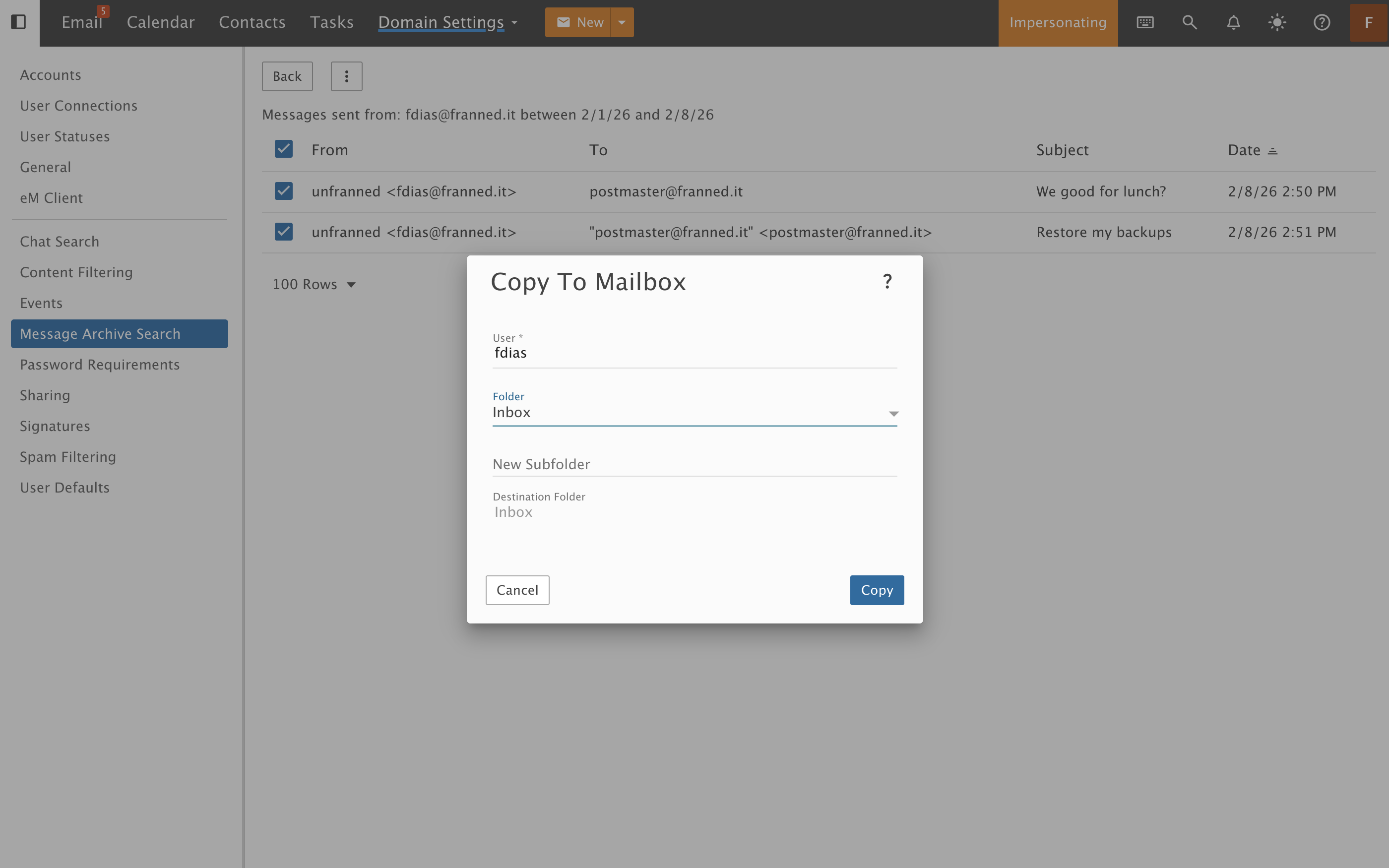This screenshot has width=1389, height=868.
Task: Open the keyboard shortcuts icon
Action: pyautogui.click(x=1145, y=22)
